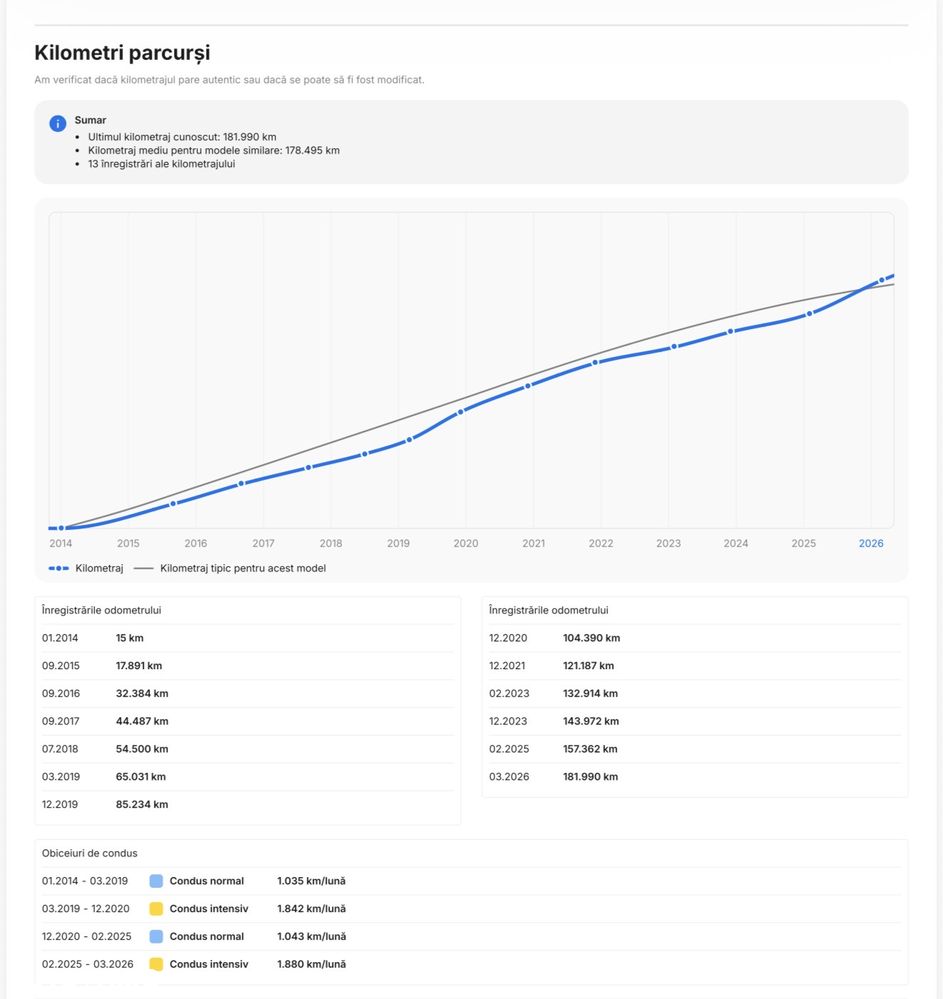
Task: Click the yellow swatch for 03.2019 - 12.2020
Action: (156, 909)
